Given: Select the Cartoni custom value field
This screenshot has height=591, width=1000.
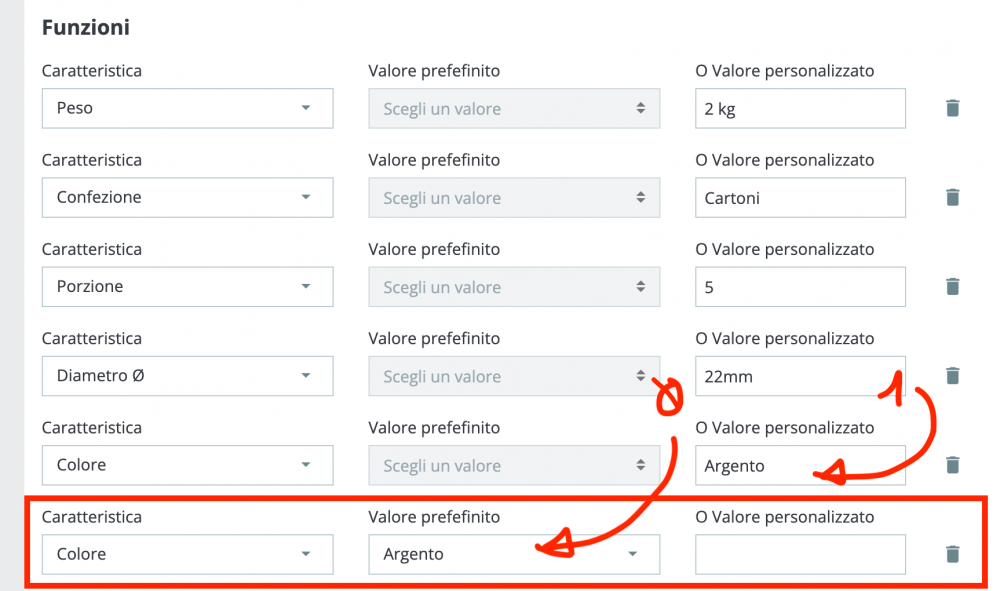Looking at the screenshot, I should coord(800,197).
